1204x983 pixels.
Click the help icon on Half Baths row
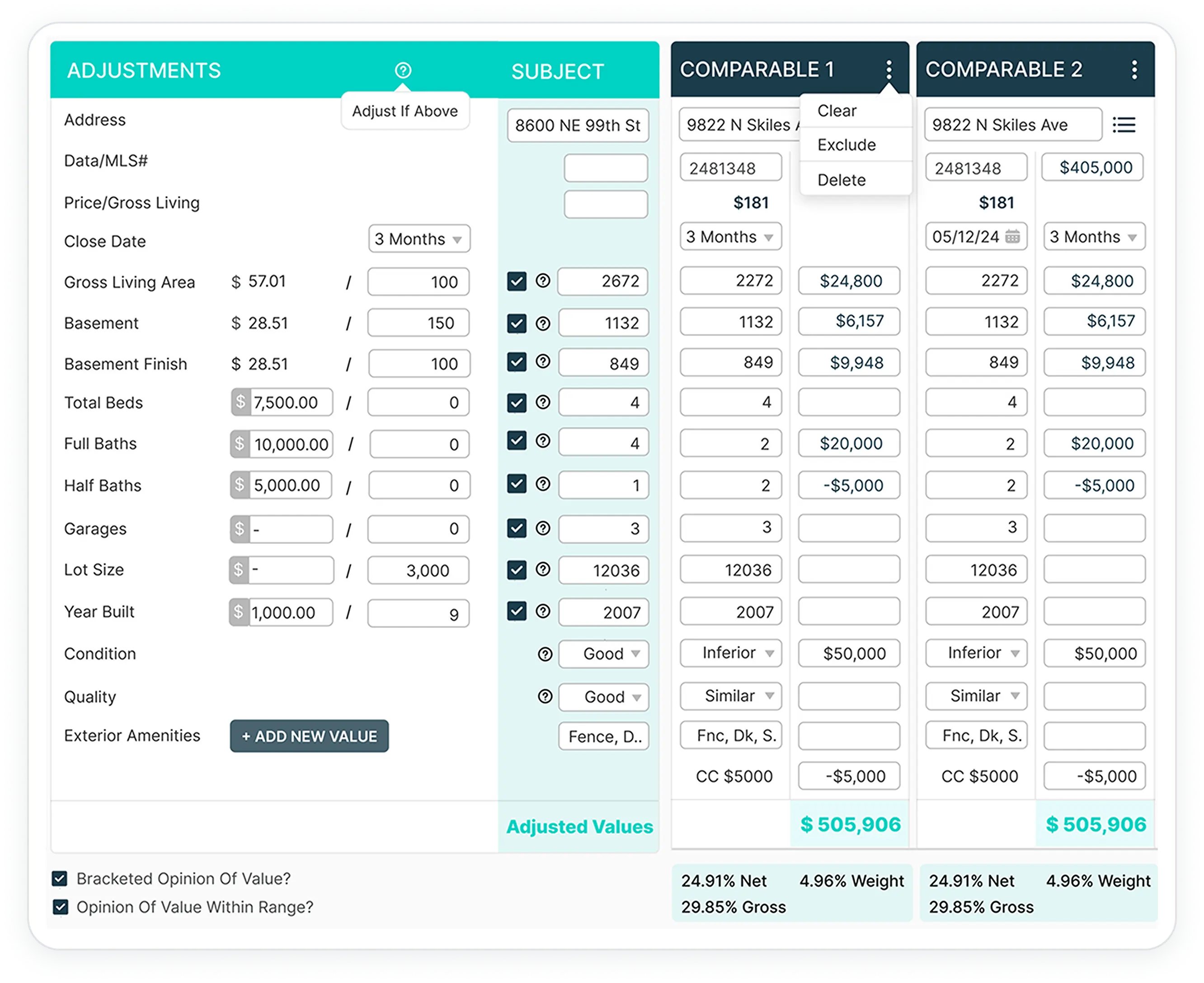(543, 483)
